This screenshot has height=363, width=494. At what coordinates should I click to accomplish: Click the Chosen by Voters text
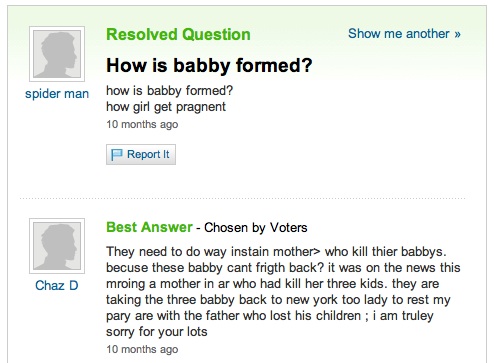tap(256, 228)
